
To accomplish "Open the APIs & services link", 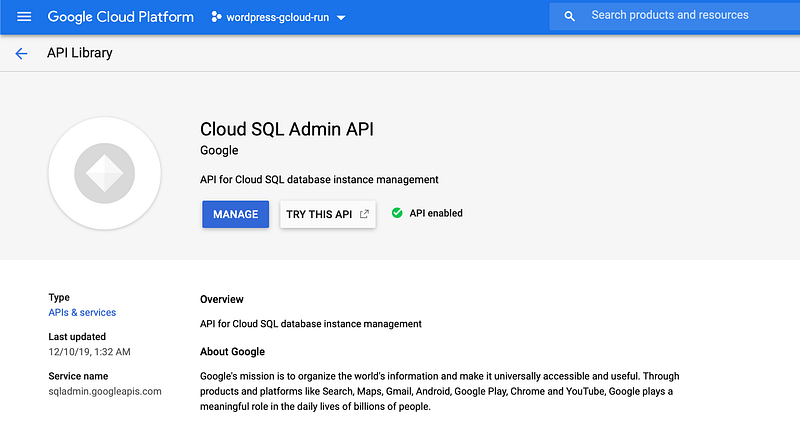I will (82, 313).
